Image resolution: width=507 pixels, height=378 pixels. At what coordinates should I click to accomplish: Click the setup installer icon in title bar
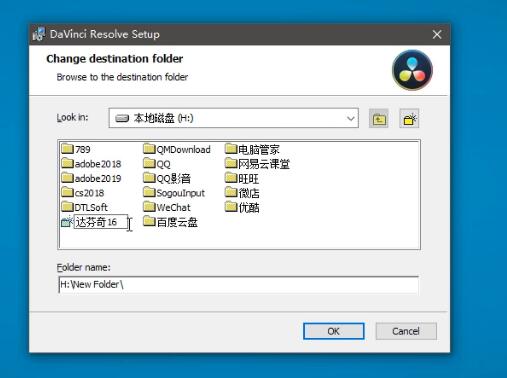[39, 34]
